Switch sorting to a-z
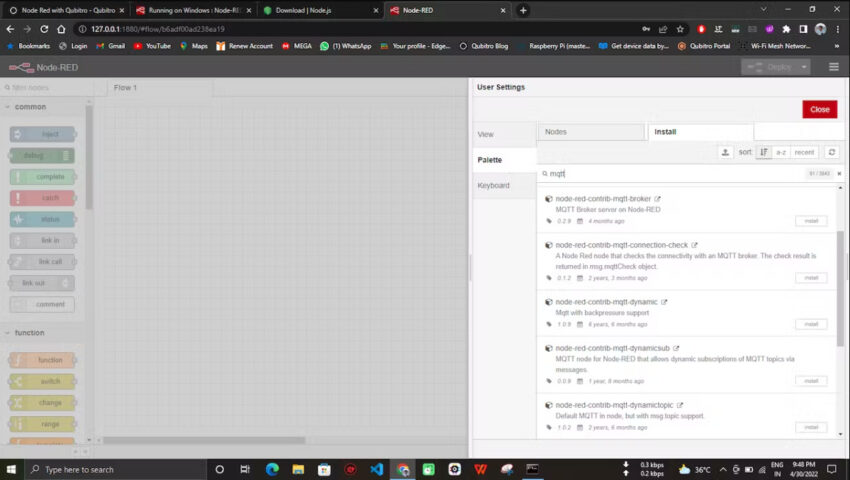The image size is (850, 480). [781, 152]
